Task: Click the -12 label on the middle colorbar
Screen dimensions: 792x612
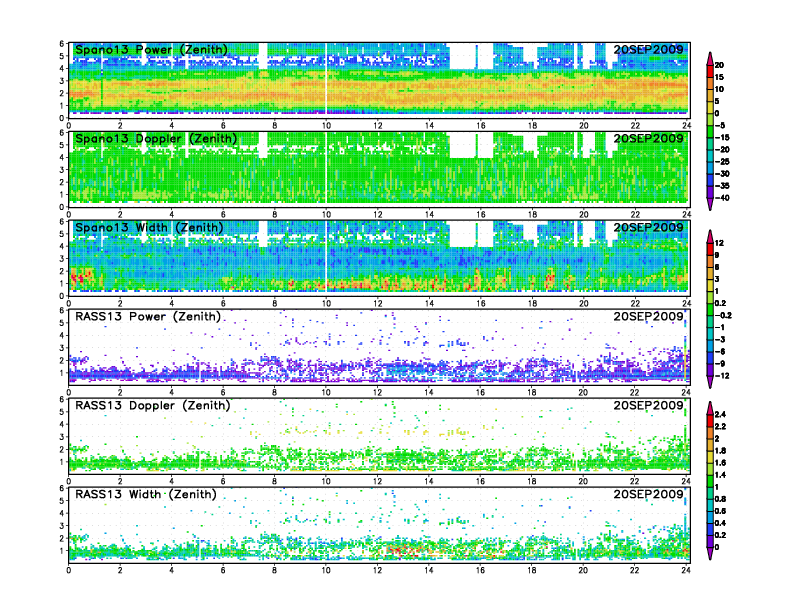Action: point(722,376)
